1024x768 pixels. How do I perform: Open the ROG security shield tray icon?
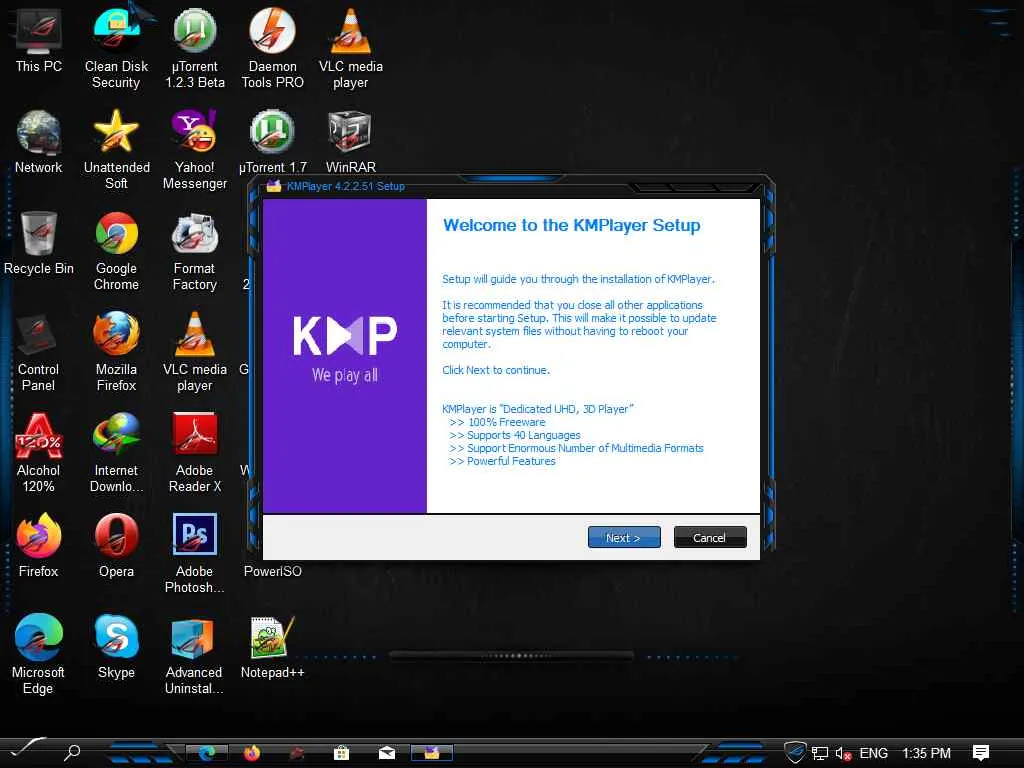point(795,752)
